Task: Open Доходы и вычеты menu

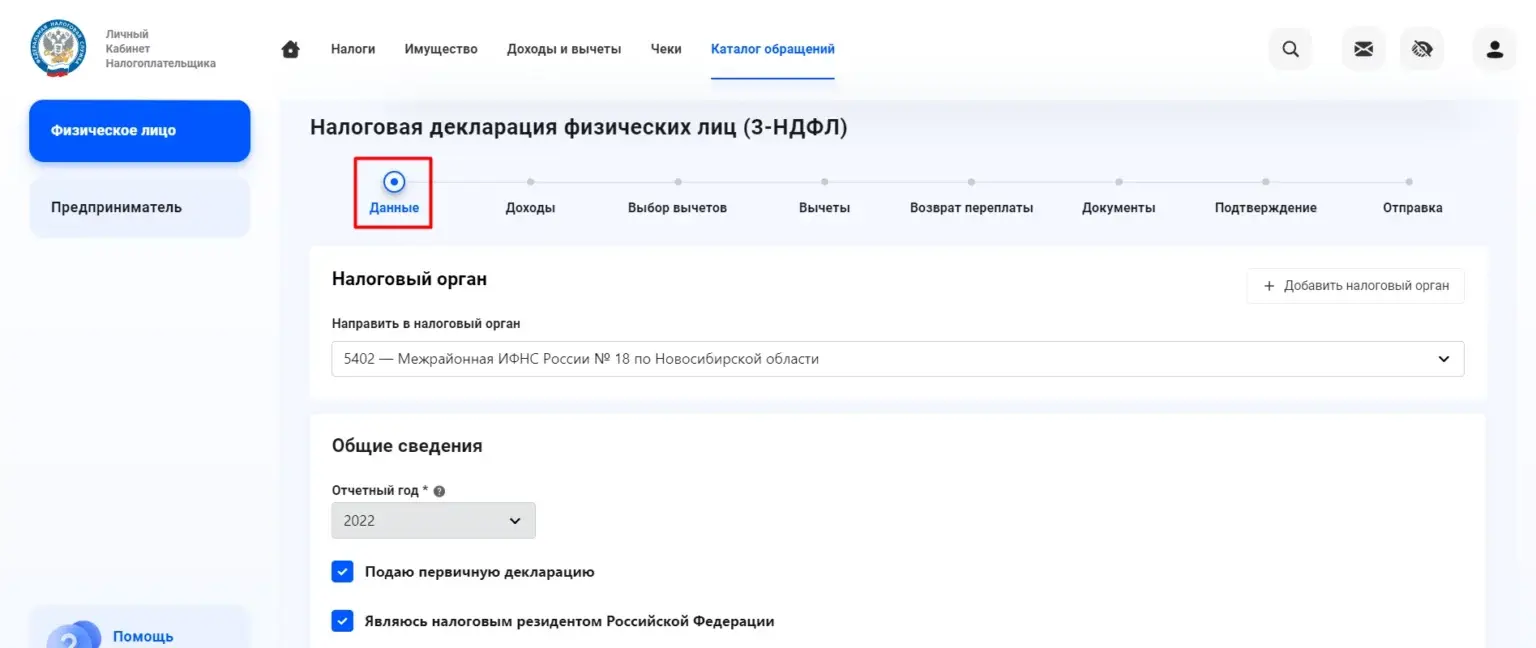Action: tap(564, 49)
